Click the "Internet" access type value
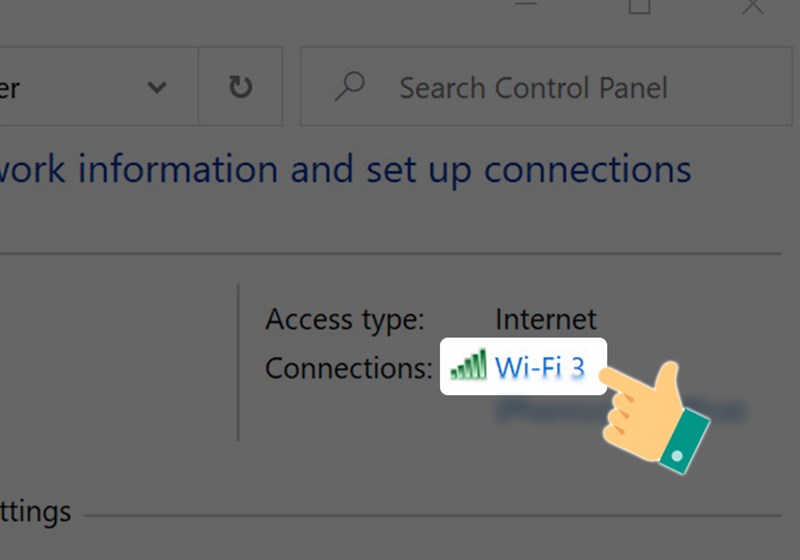 [545, 320]
